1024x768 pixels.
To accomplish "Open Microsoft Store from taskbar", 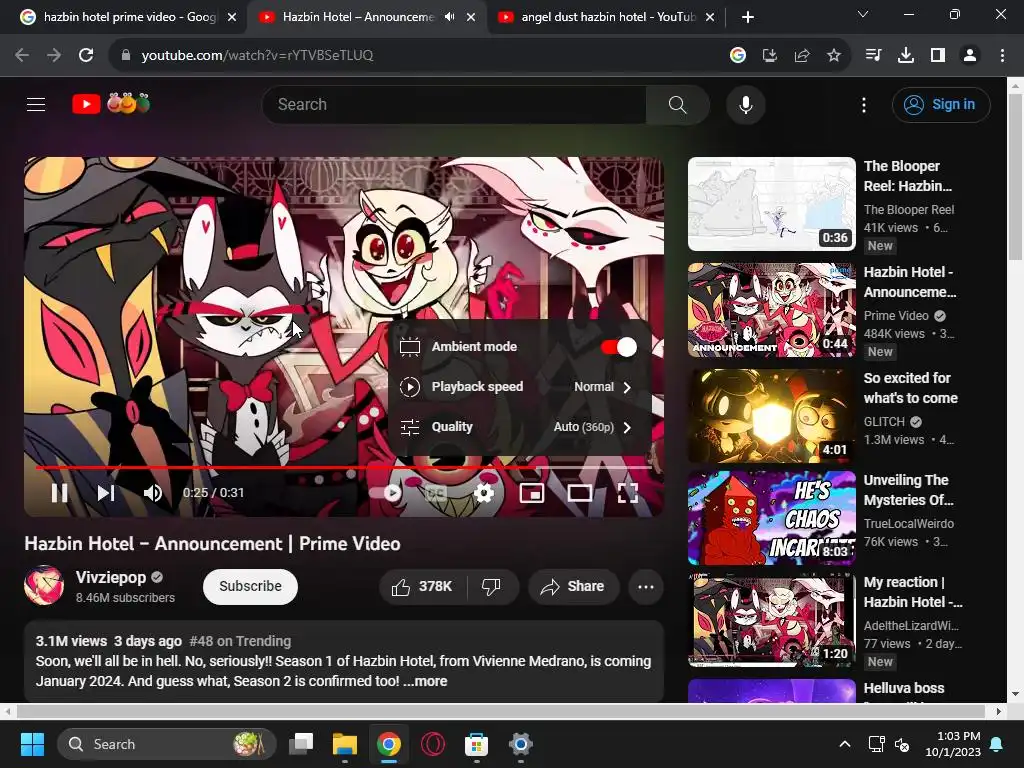I will coord(476,744).
